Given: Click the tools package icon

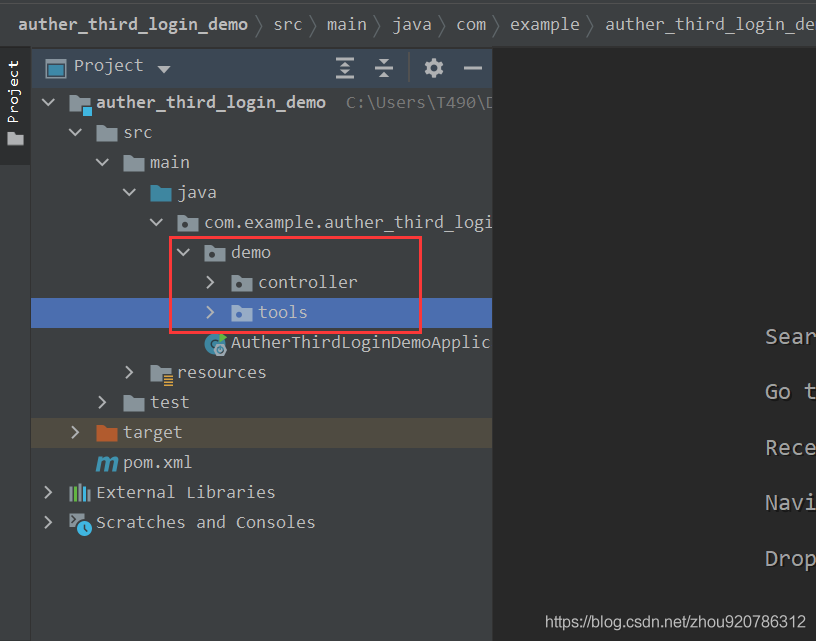Looking at the screenshot, I should tap(241, 313).
